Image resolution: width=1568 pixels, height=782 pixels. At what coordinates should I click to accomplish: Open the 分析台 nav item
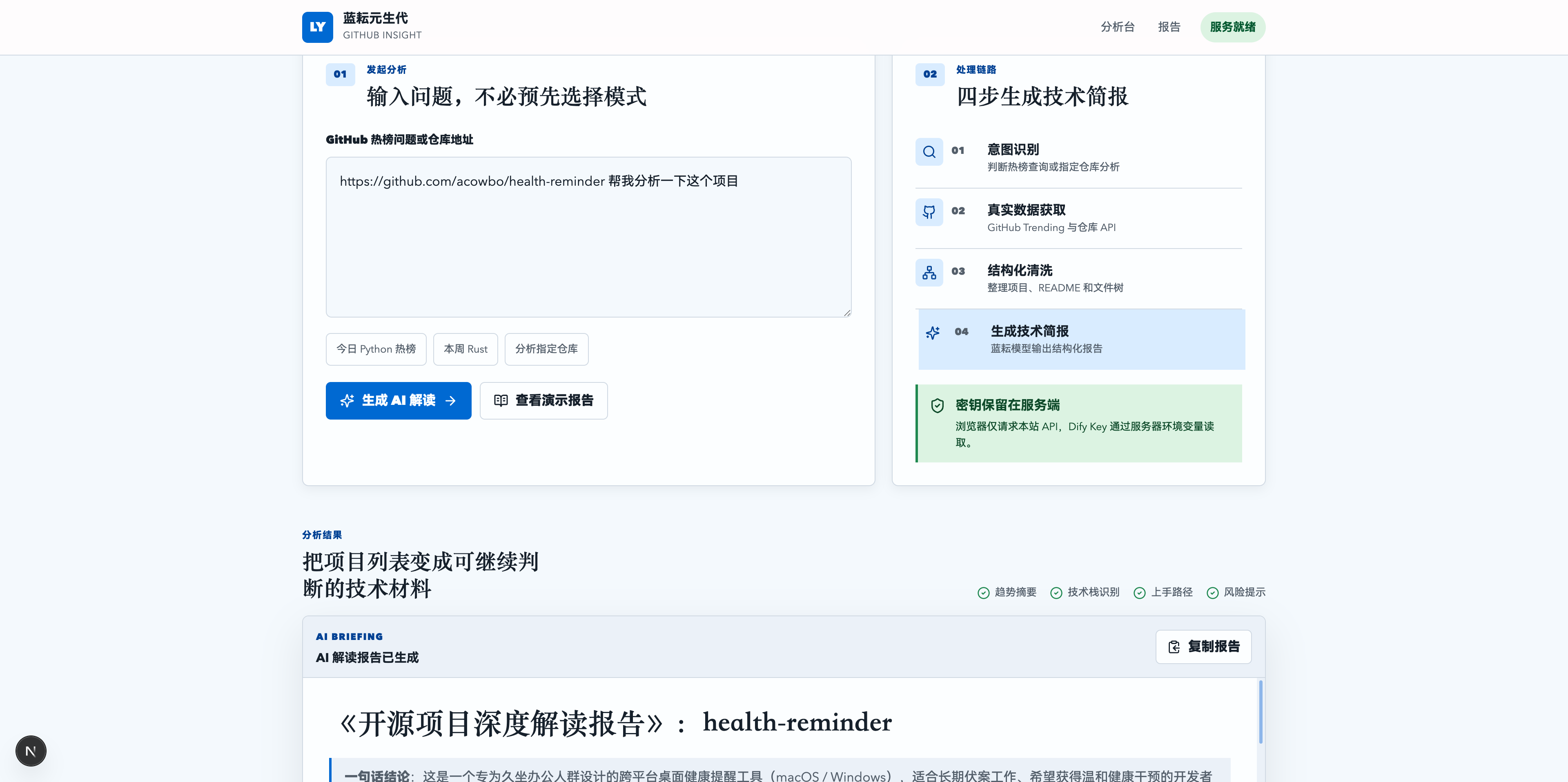coord(1118,27)
